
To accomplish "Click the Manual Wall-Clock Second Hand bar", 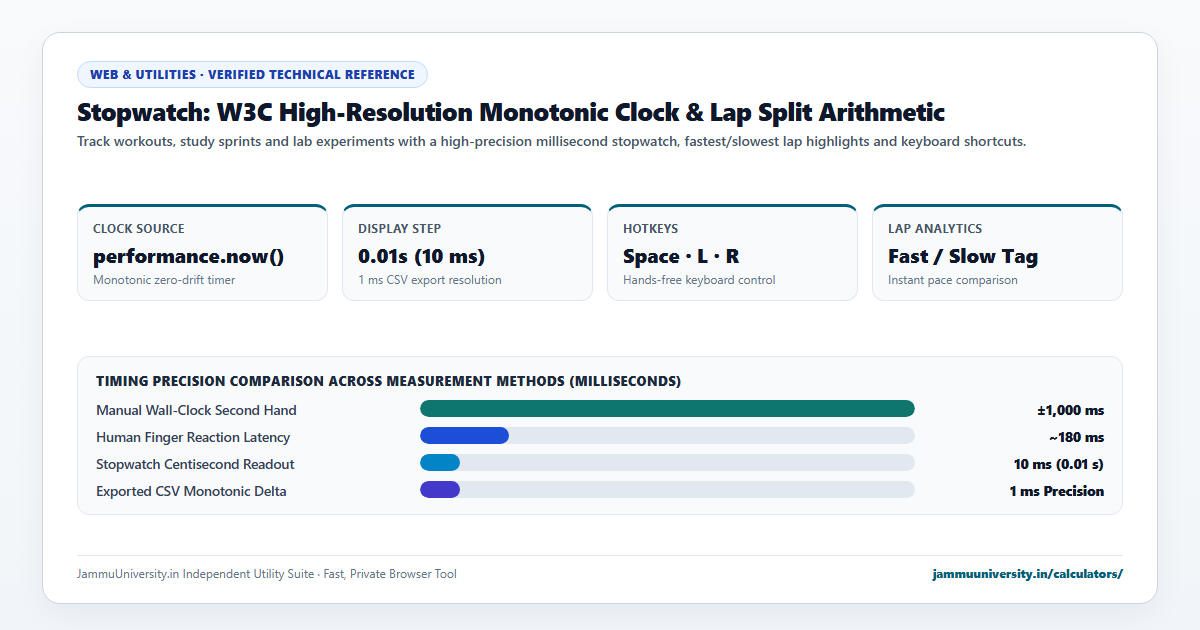I will [667, 408].
